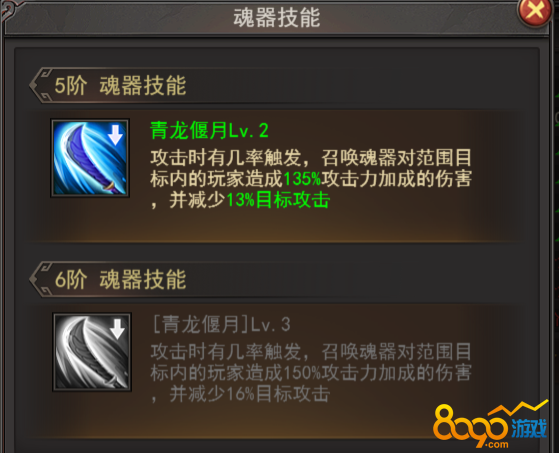The width and height of the screenshot is (559, 453).
Task: Click the .com text under 8090 logo
Action: point(496,444)
